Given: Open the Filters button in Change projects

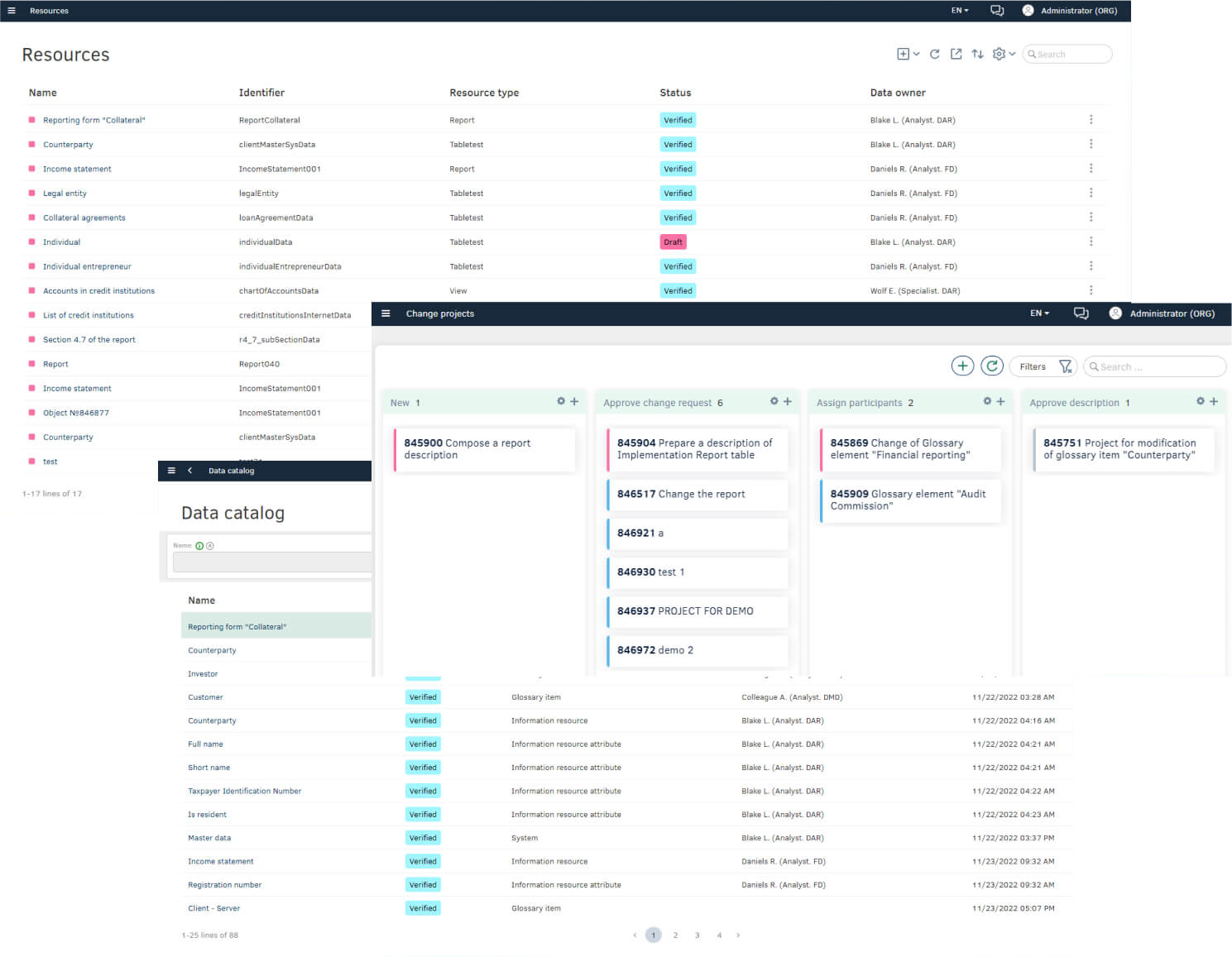Looking at the screenshot, I should click(x=1043, y=366).
